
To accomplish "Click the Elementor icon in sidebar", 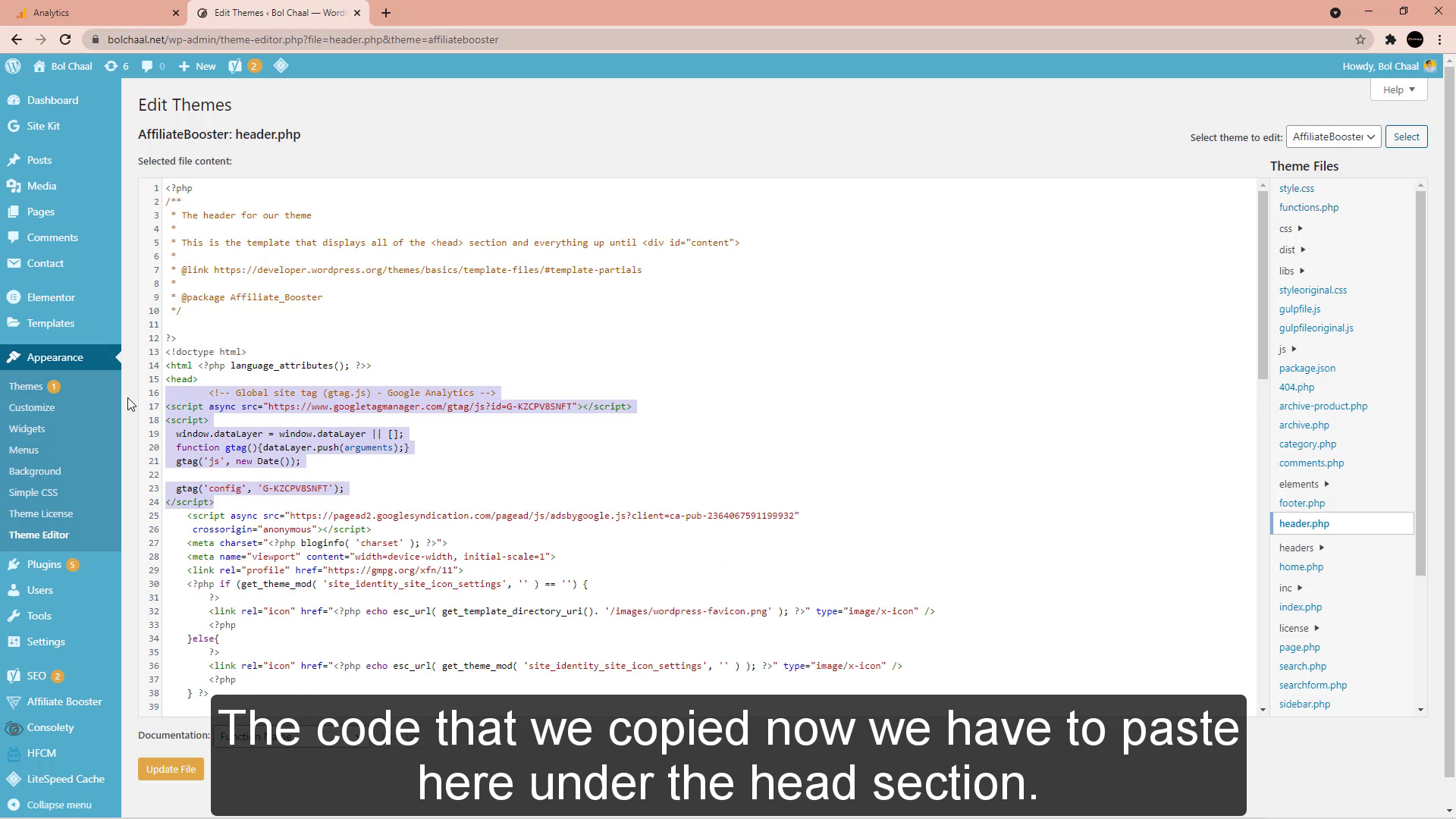I will (x=14, y=297).
